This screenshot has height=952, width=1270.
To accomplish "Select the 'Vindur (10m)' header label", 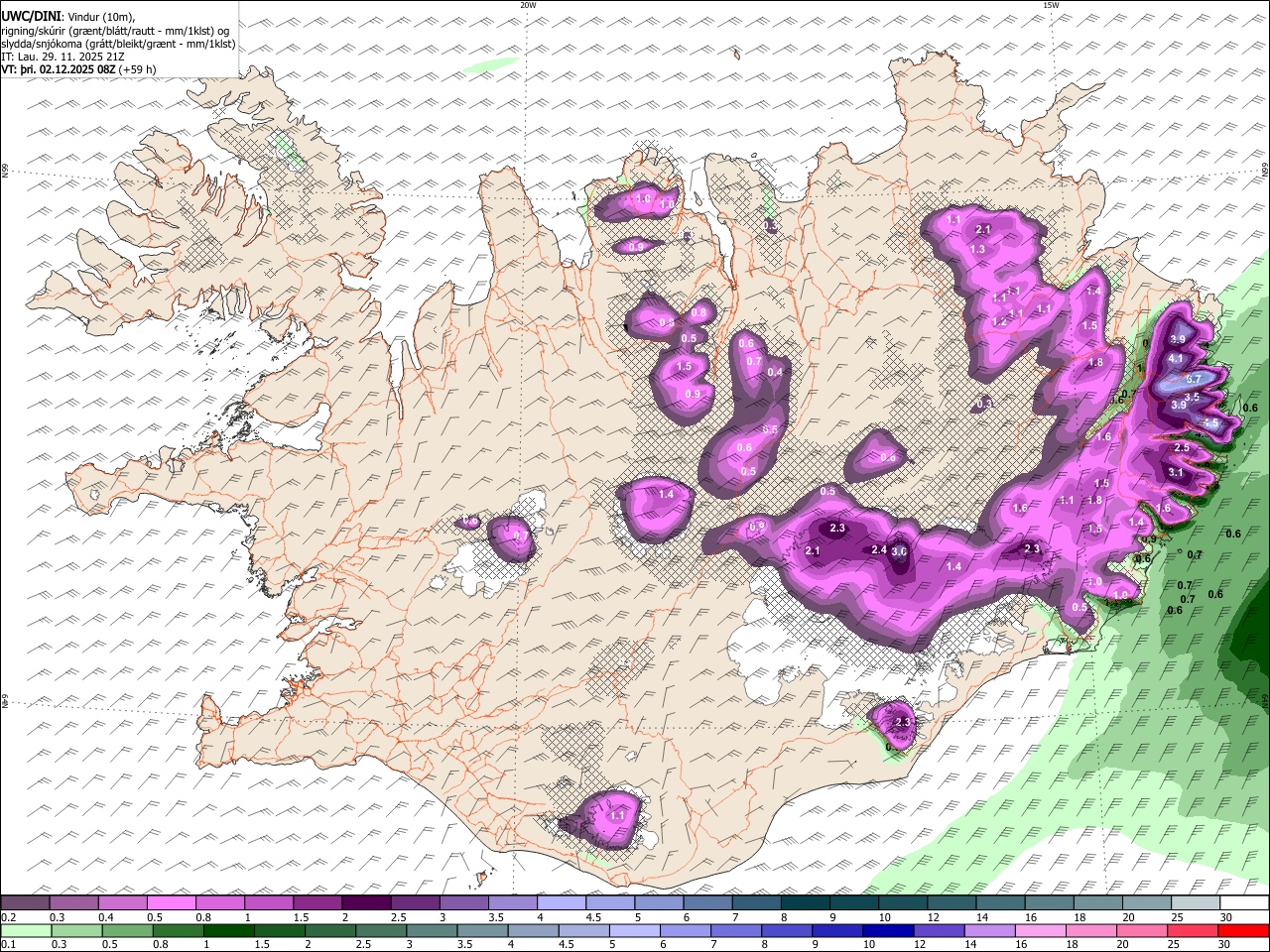I will [101, 17].
